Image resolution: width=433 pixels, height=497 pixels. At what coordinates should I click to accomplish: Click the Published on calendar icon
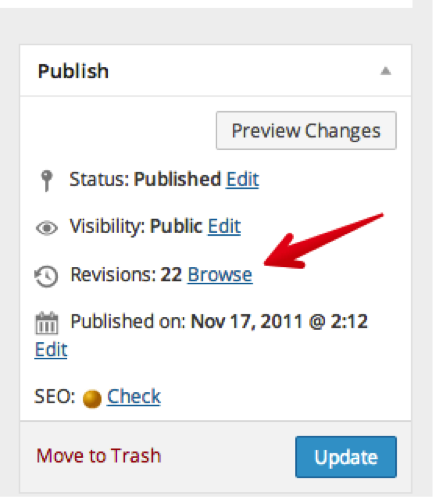[47, 323]
